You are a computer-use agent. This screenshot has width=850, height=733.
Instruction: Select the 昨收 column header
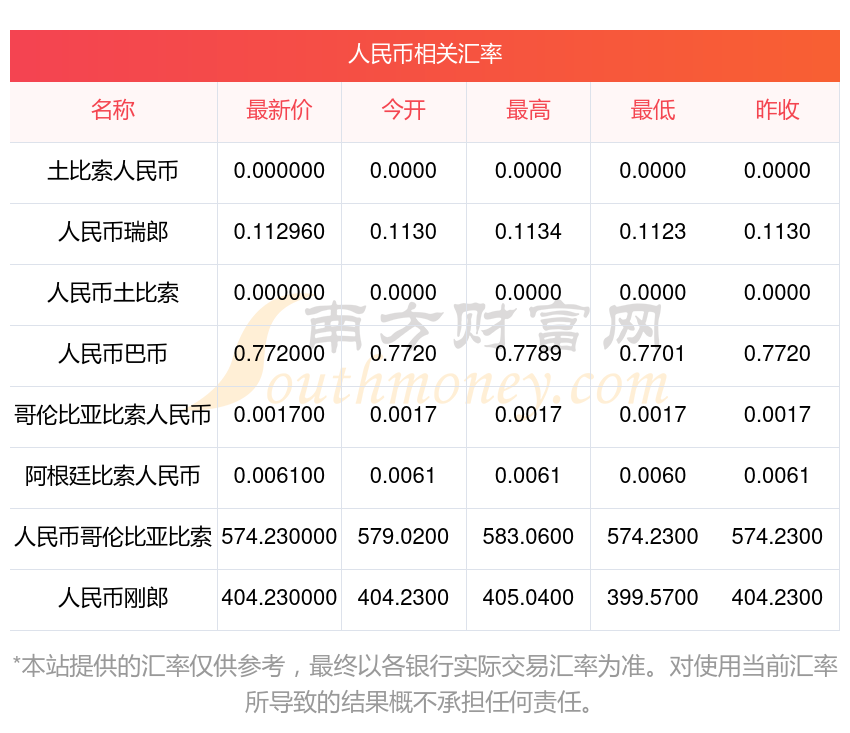777,111
